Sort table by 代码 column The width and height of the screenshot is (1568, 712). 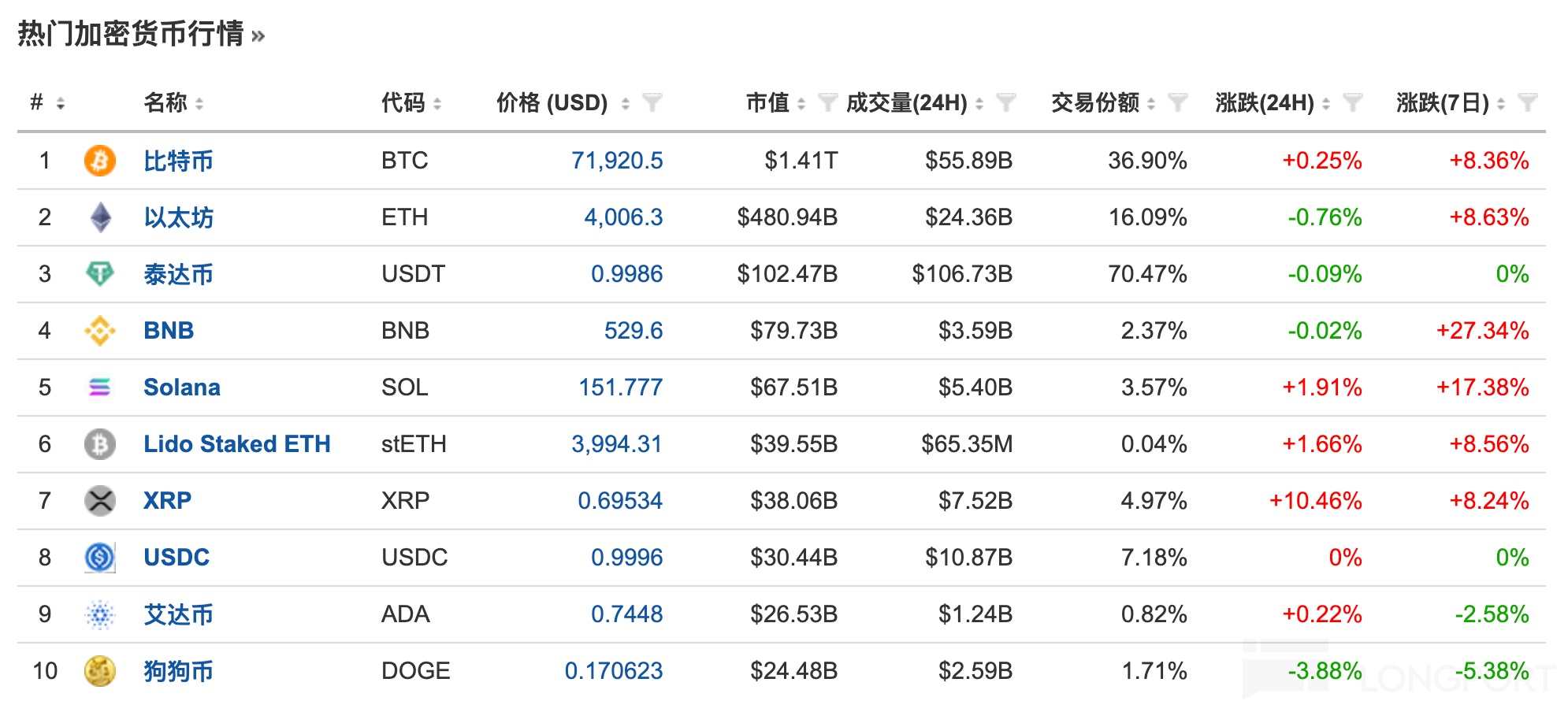437,103
